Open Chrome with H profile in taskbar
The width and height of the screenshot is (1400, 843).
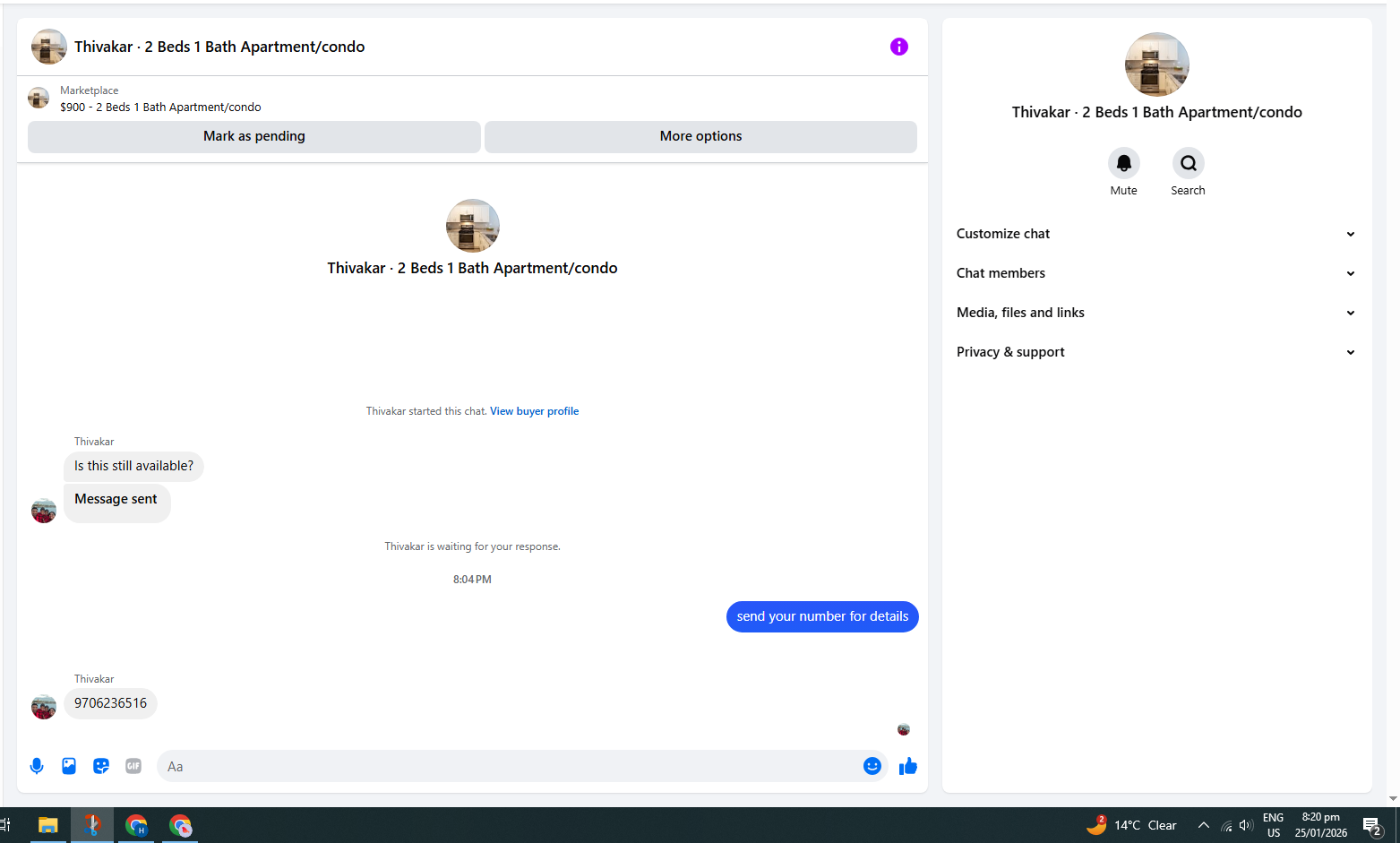point(136,825)
